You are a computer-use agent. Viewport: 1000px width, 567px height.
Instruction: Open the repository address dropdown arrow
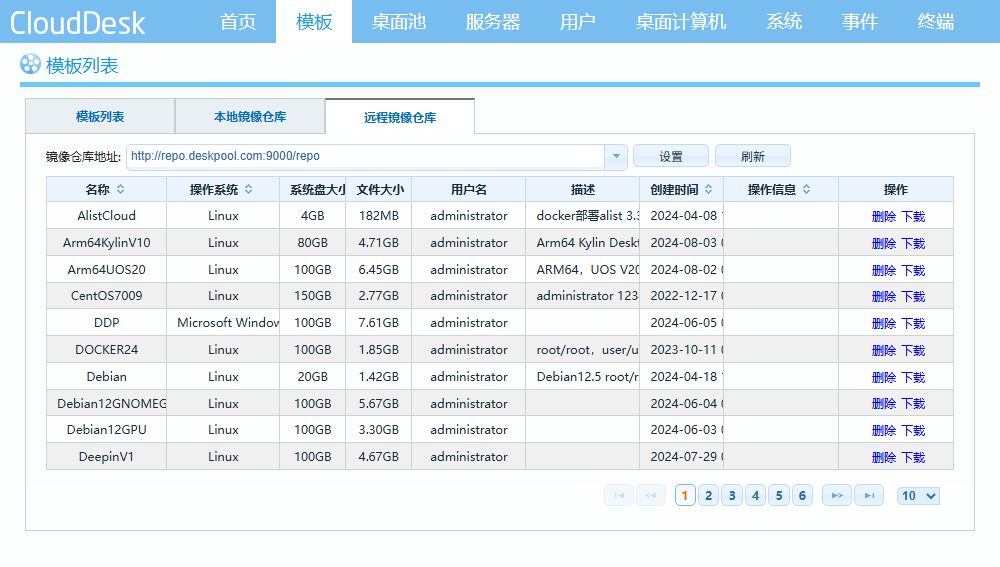[x=616, y=156]
